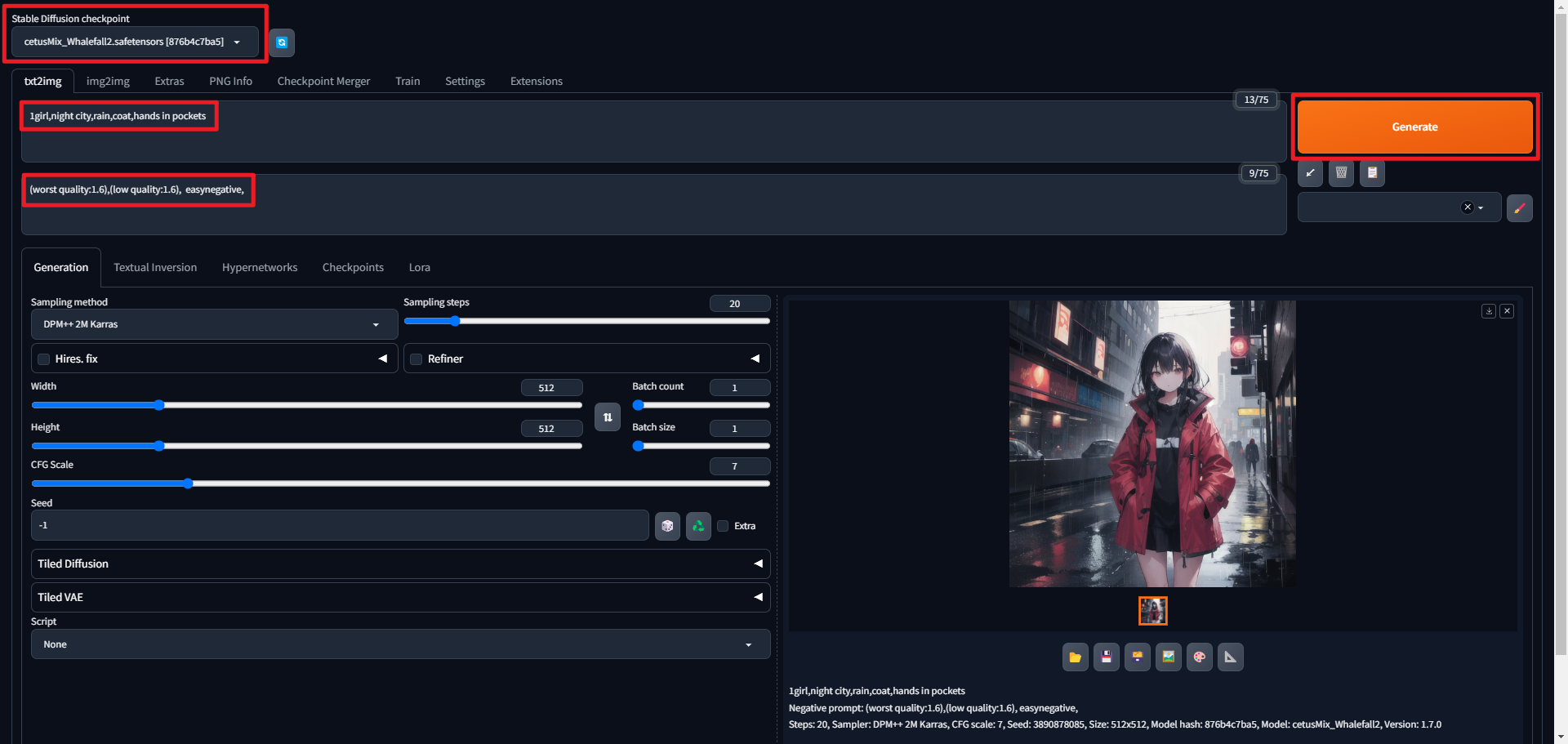Viewport: 1568px width, 744px height.
Task: Expand the Tiled Diffusion section
Action: point(400,564)
